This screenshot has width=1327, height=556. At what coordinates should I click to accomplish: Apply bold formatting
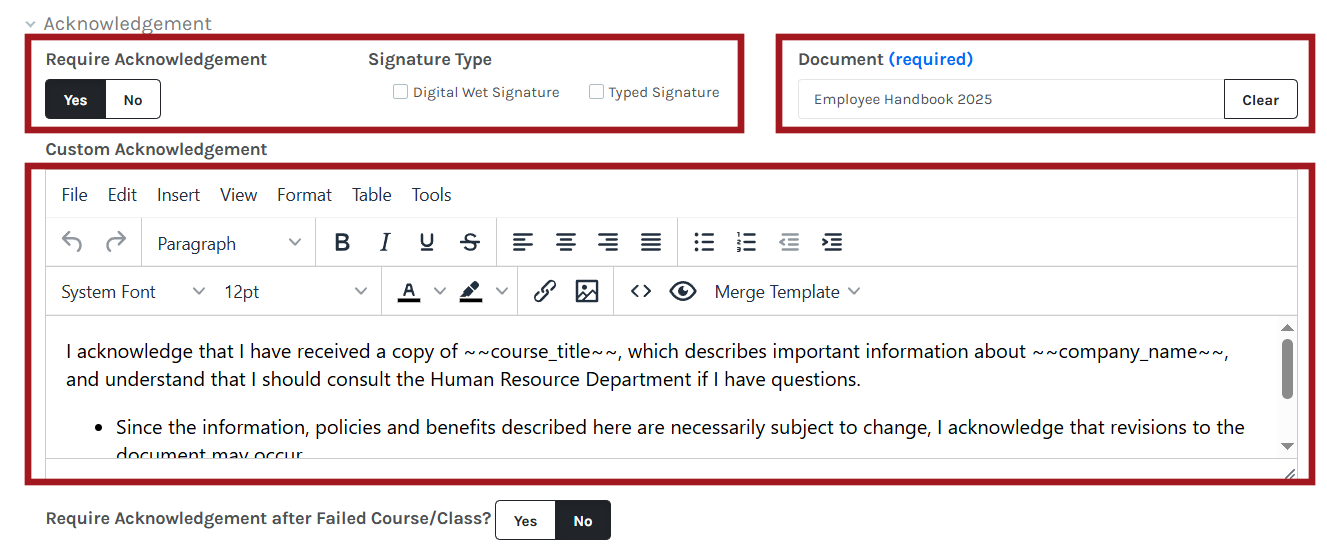[342, 242]
